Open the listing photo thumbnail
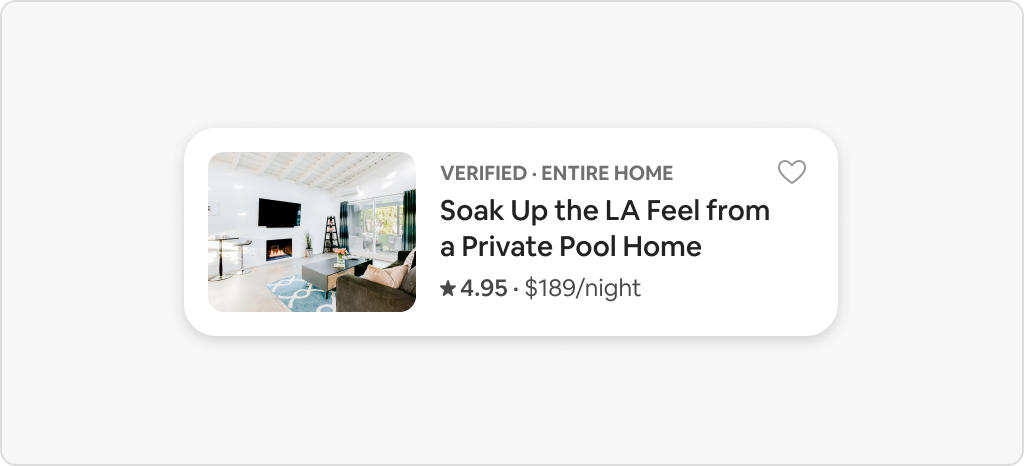Image resolution: width=1024 pixels, height=466 pixels. coord(312,232)
